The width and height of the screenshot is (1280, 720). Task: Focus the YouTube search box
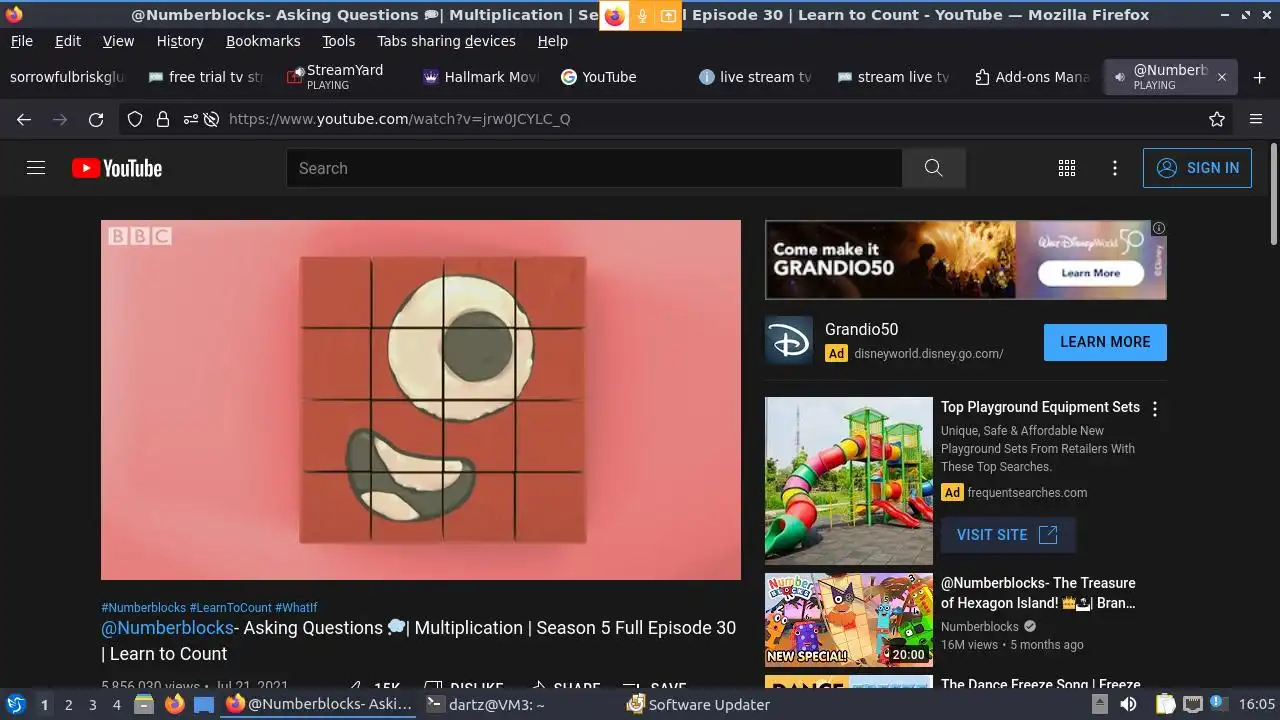click(594, 168)
